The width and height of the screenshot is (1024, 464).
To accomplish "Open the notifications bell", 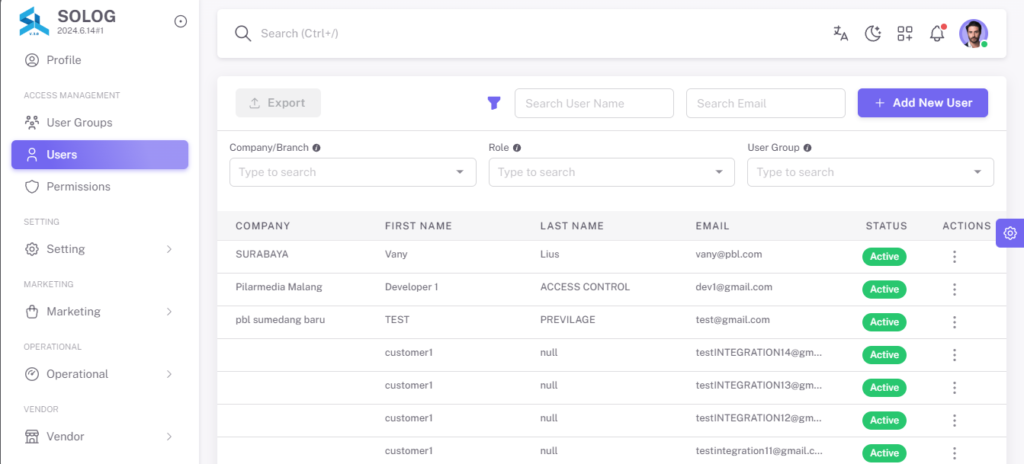I will tap(937, 33).
